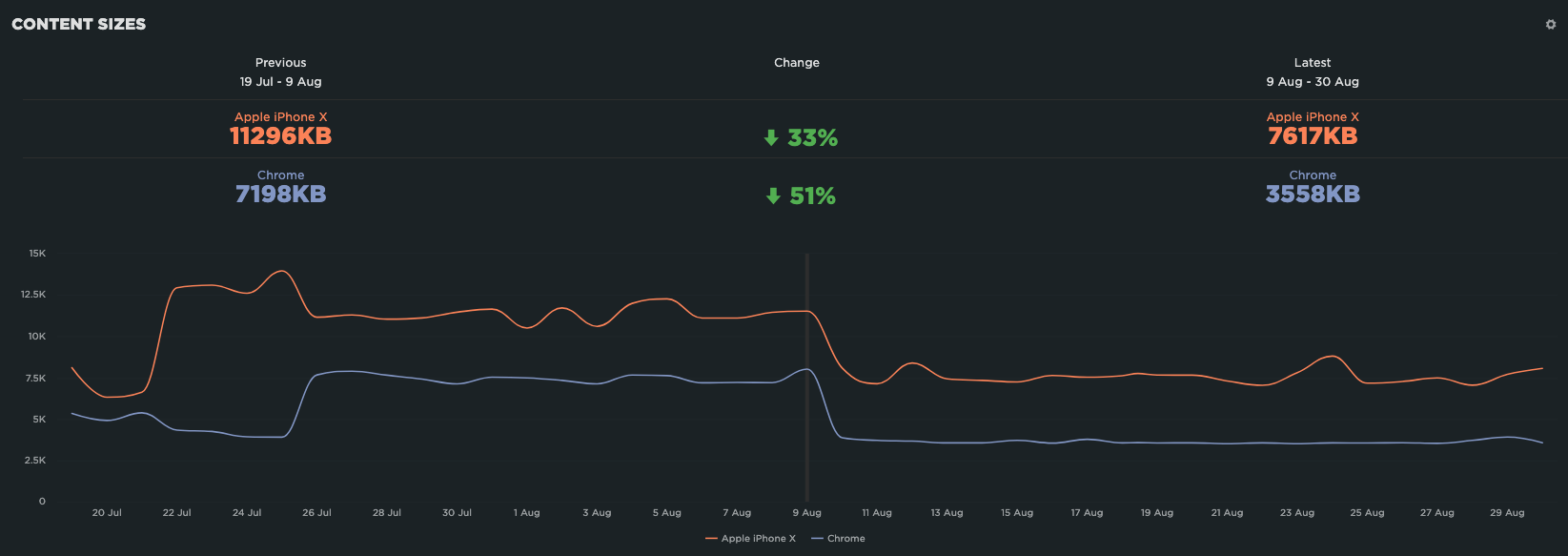Click the blue Chrome line swatch in legend
Screen dimensions: 1568x556
tap(817, 539)
